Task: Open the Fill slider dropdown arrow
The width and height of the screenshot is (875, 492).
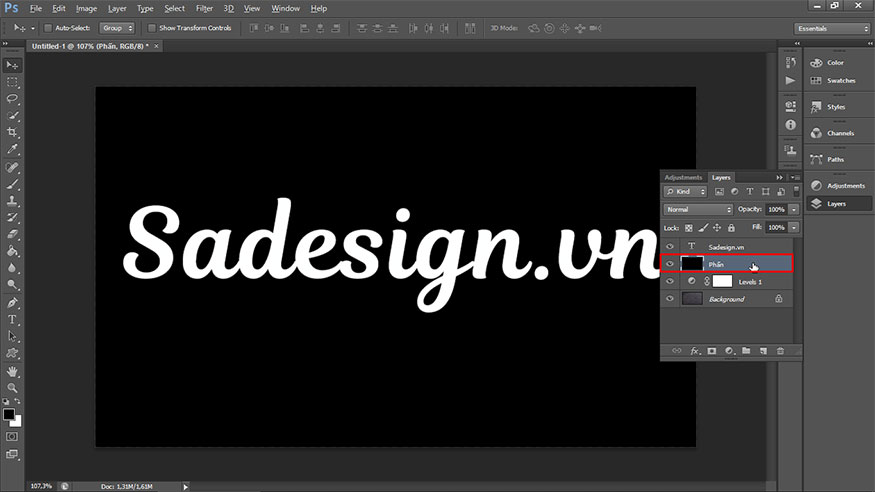Action: point(794,228)
